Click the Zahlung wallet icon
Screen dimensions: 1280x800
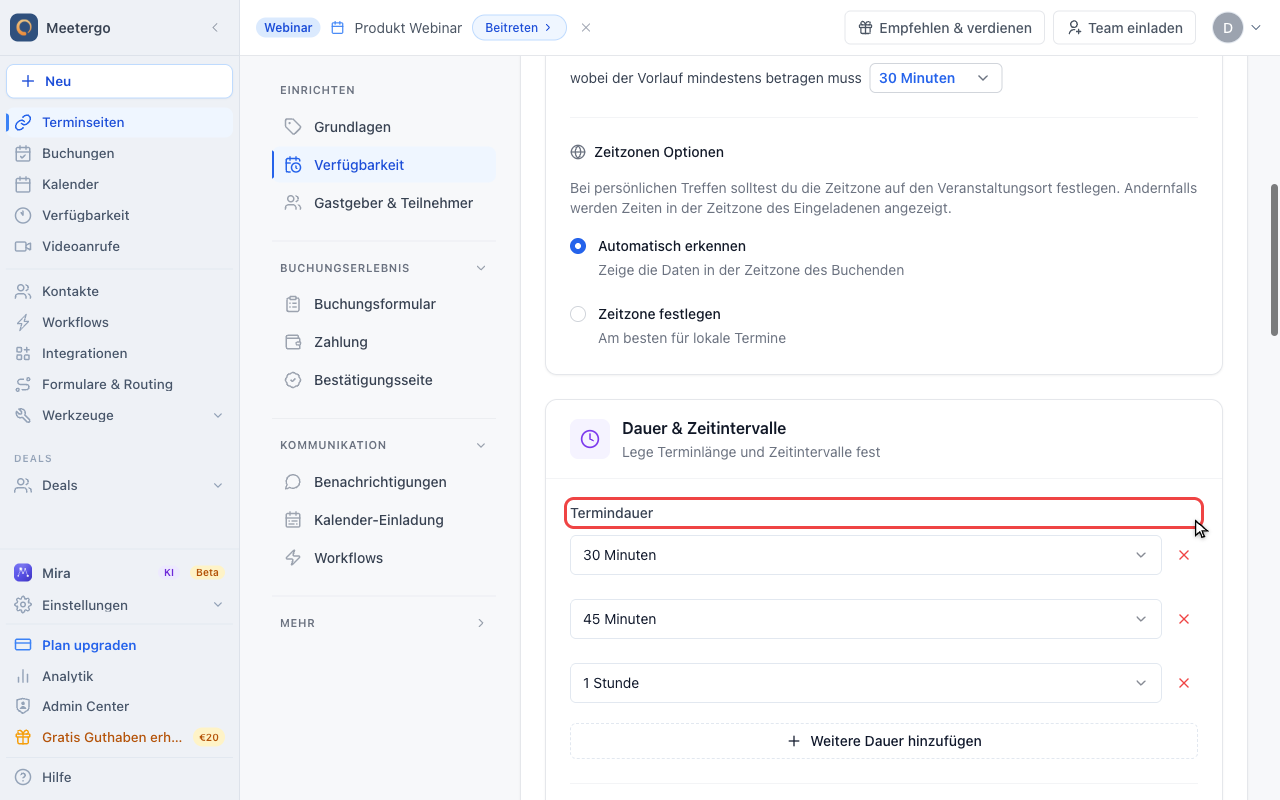tap(293, 342)
